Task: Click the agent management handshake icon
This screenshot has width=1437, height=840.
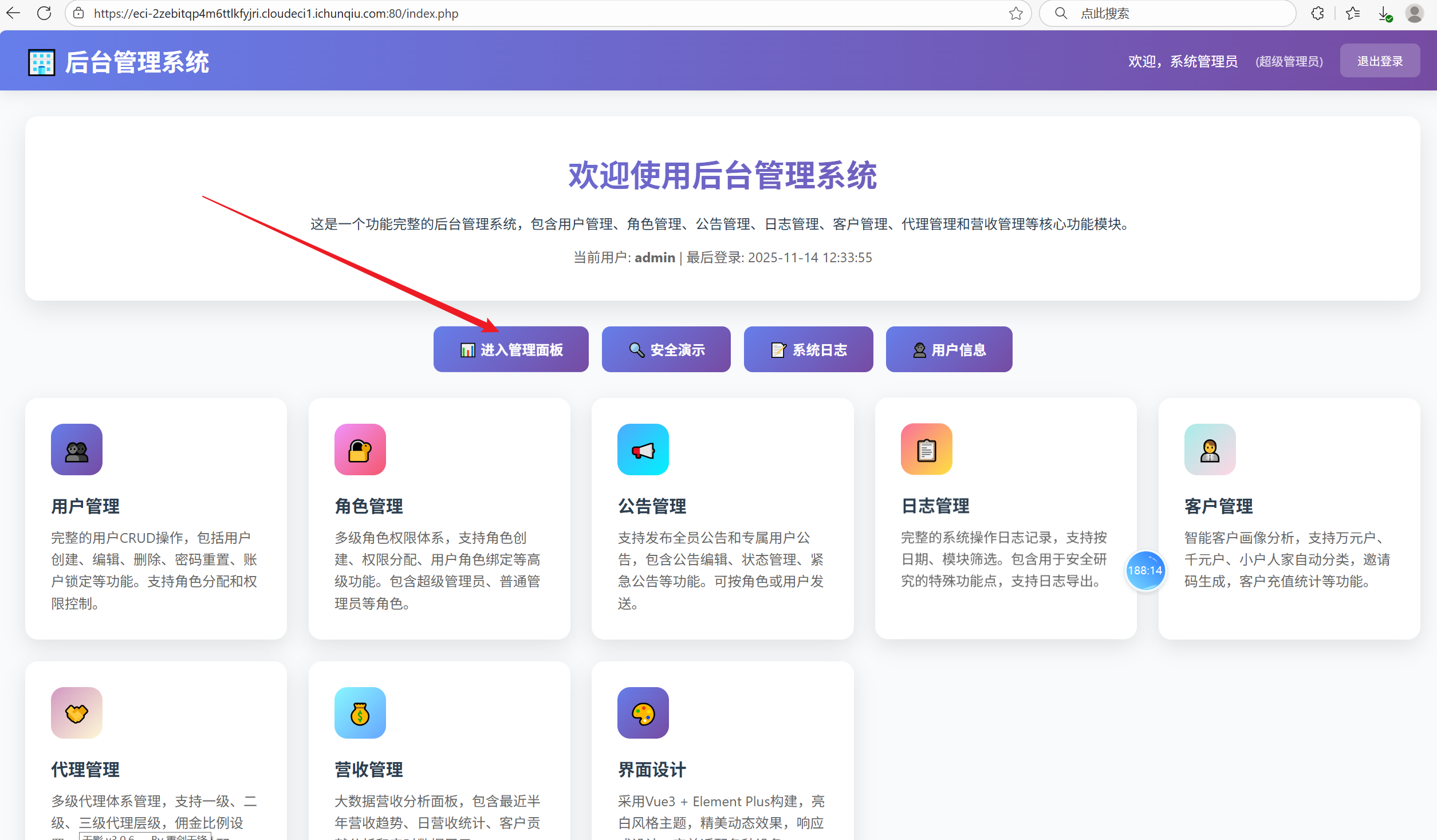Action: pos(76,713)
